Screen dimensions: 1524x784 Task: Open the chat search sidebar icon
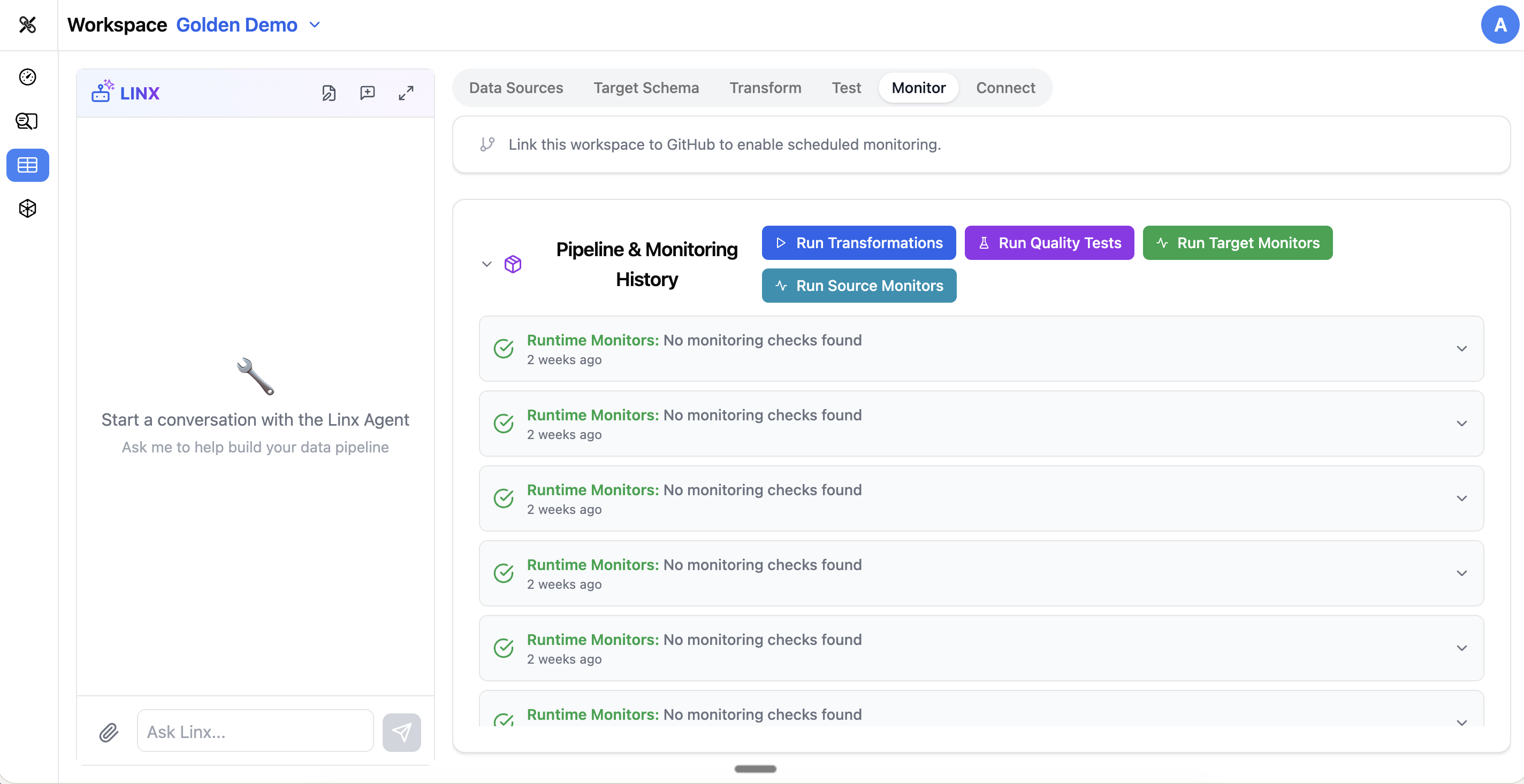pyautogui.click(x=27, y=121)
